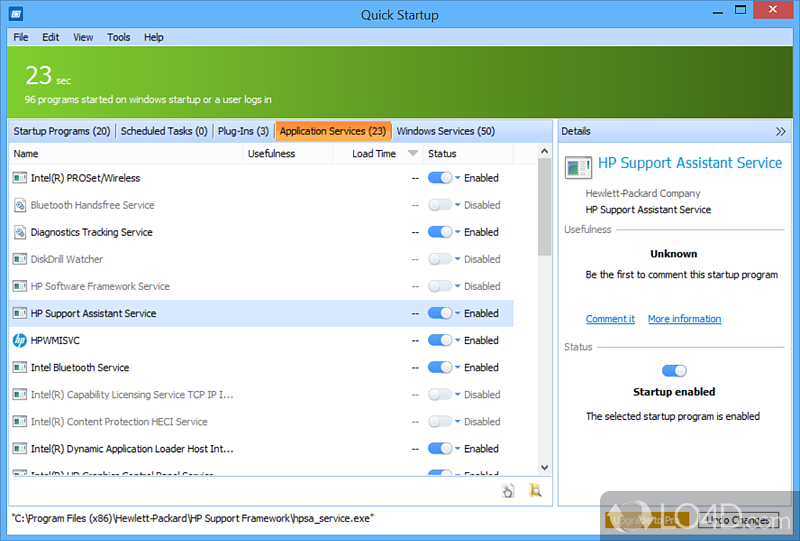
Task: Click the HP Support Assistant Service row icon
Action: tap(19, 313)
